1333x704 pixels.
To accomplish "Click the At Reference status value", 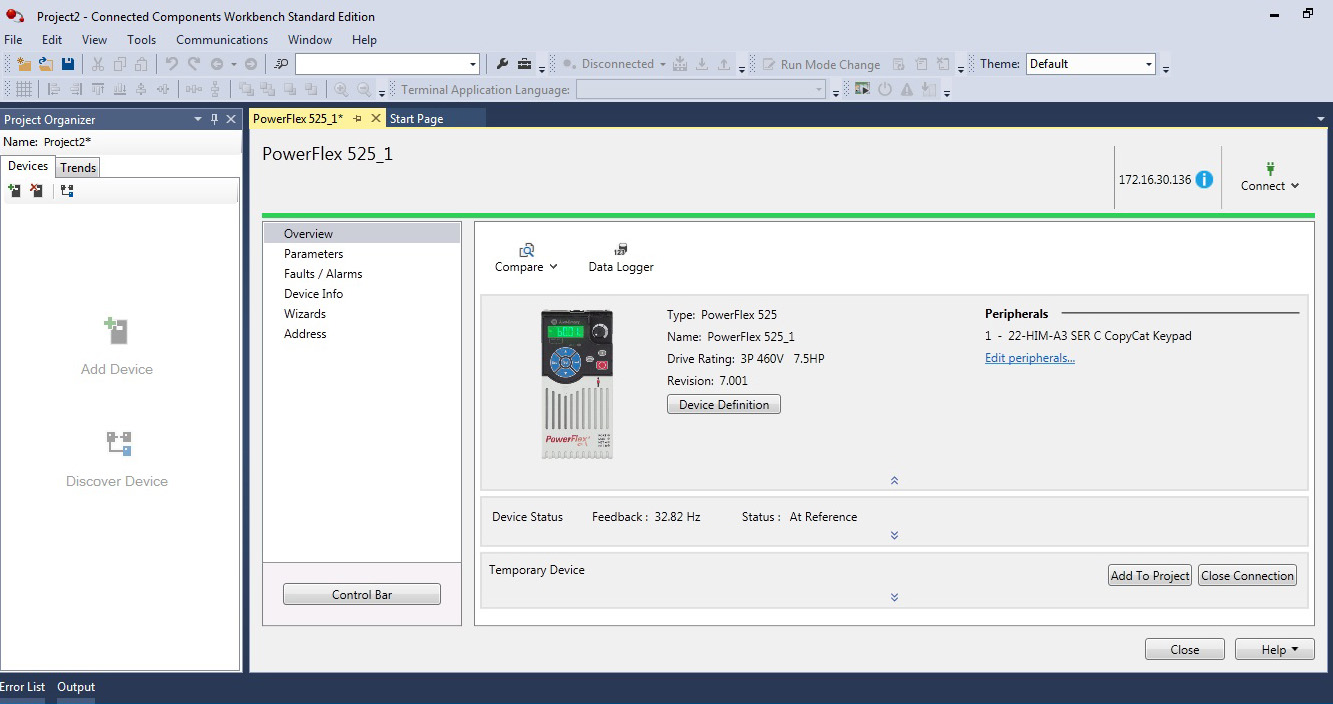I will click(823, 517).
